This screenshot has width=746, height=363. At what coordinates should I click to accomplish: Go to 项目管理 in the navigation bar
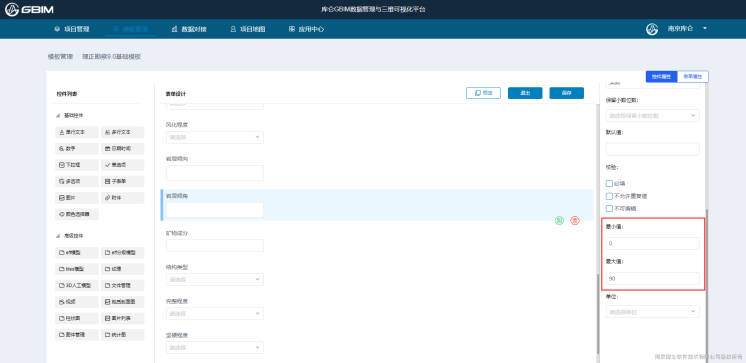coord(72,29)
